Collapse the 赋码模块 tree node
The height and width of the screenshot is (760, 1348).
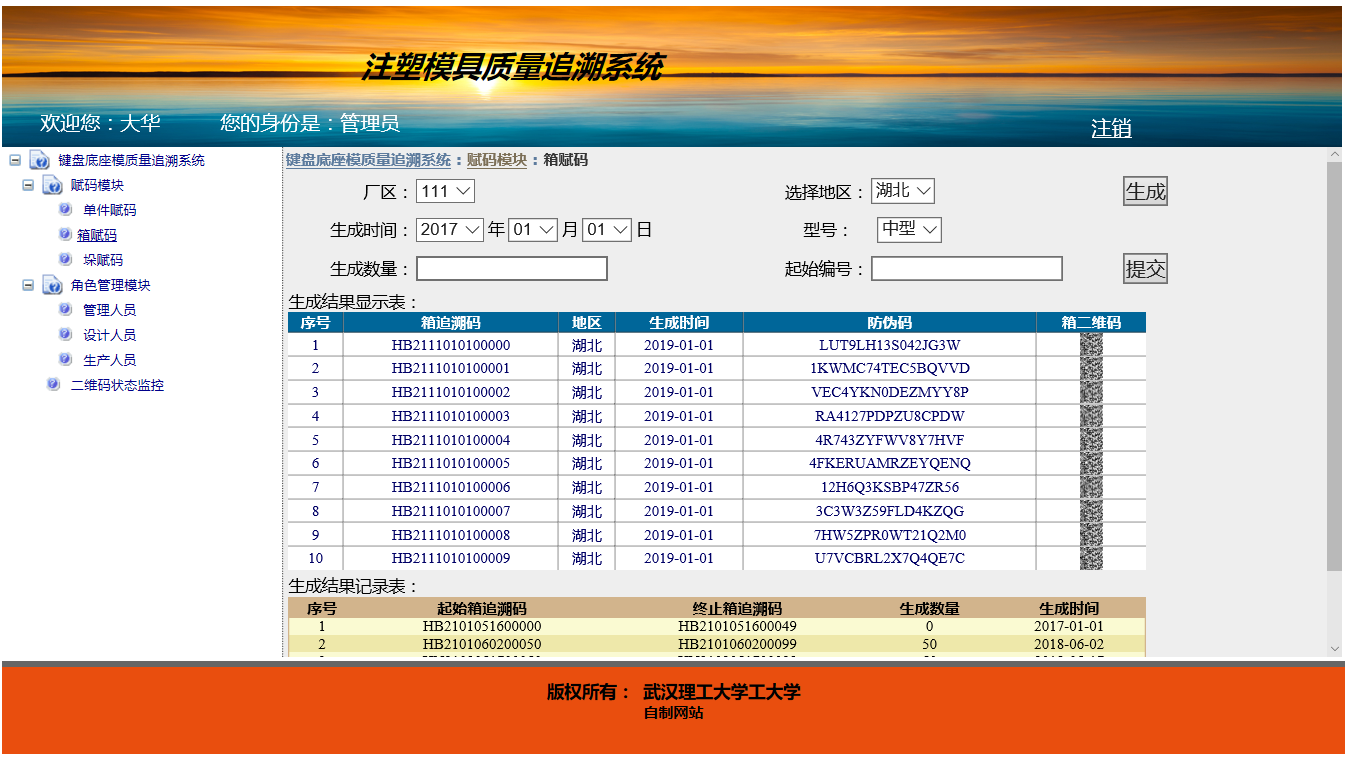tap(28, 185)
